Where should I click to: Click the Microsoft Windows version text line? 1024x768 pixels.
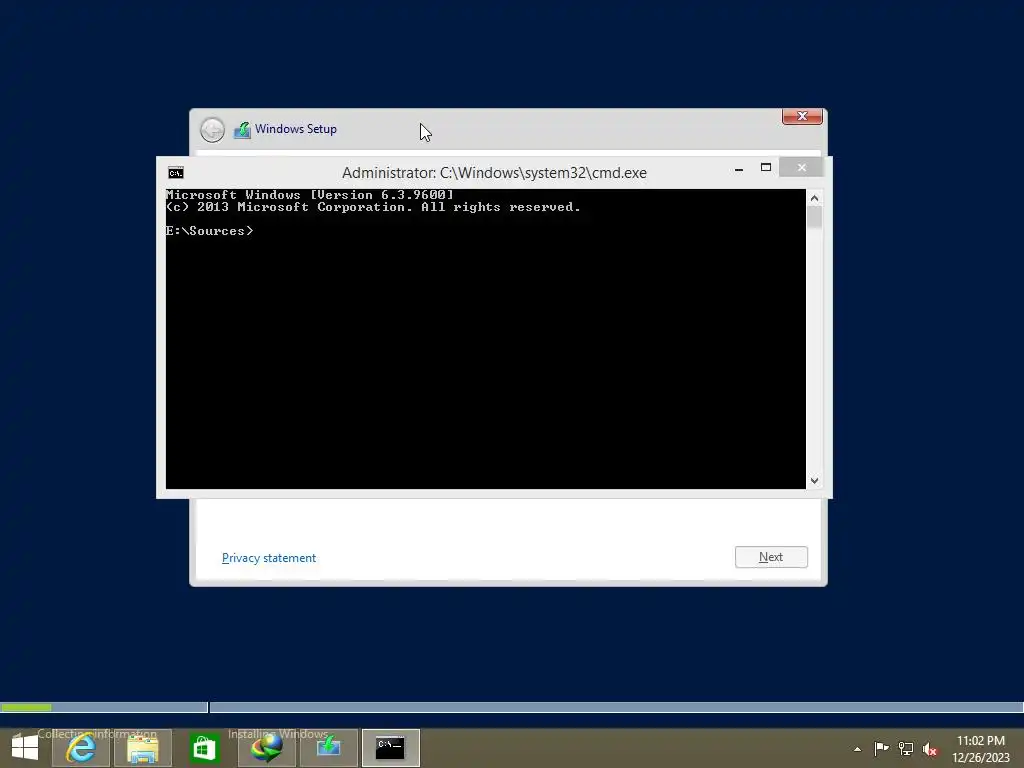tap(310, 195)
